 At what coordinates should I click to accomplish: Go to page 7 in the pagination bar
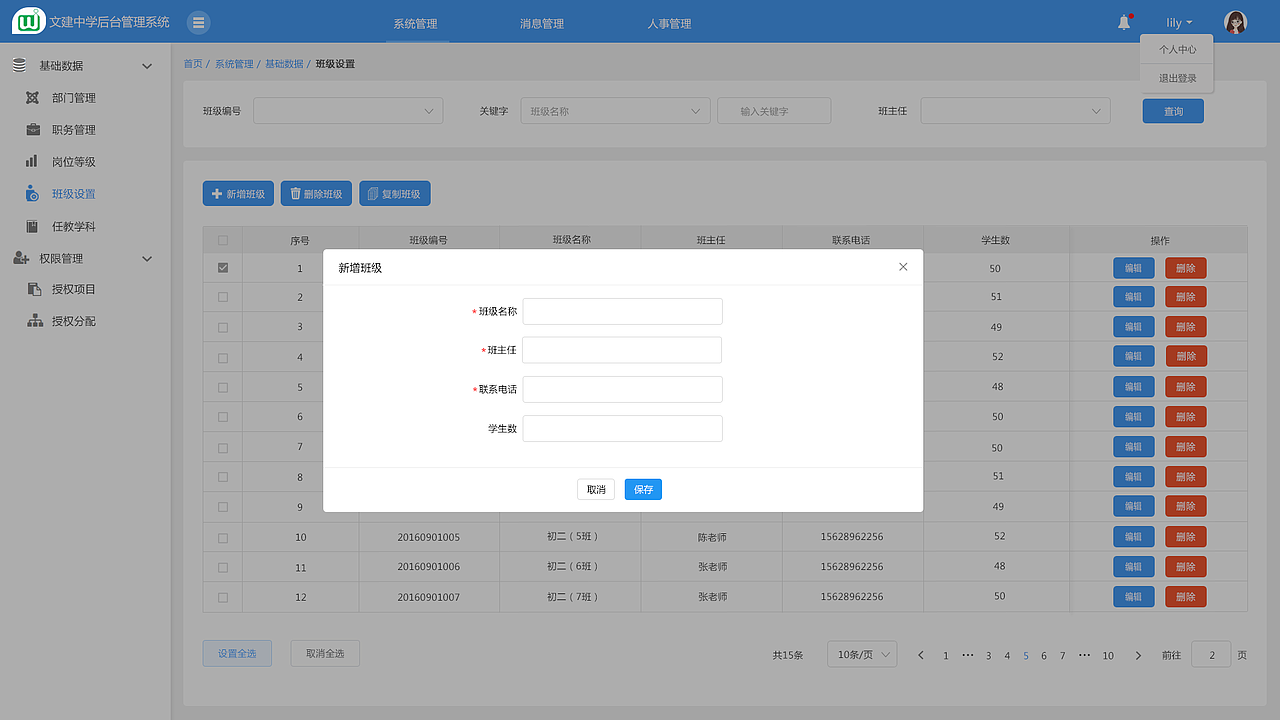click(x=1062, y=655)
